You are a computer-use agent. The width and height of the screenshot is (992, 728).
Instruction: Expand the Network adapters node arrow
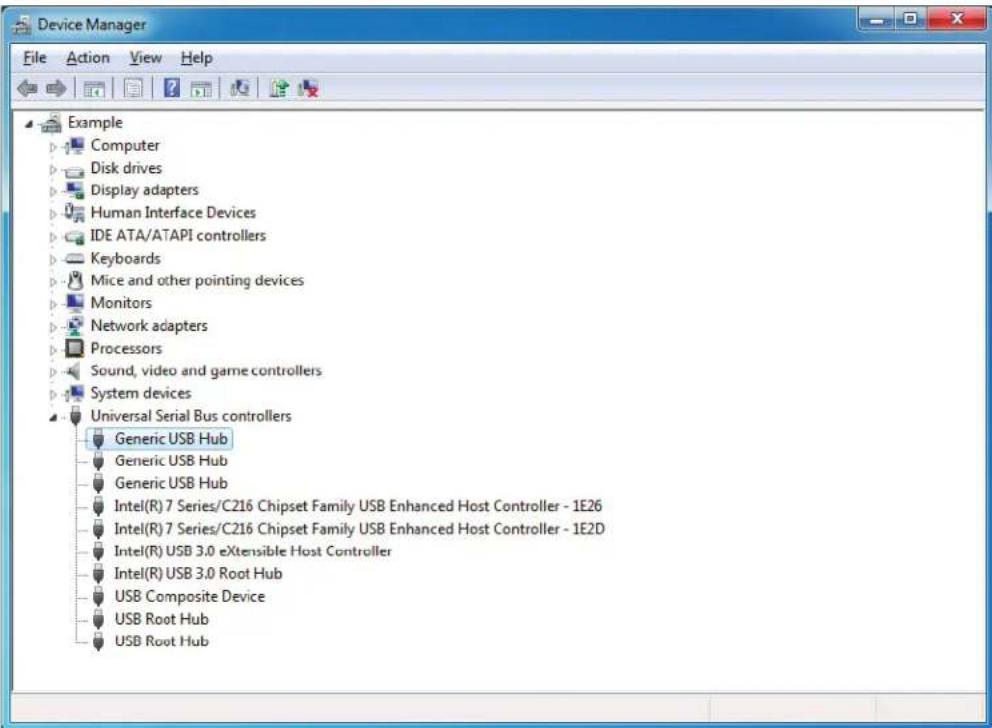tap(53, 327)
